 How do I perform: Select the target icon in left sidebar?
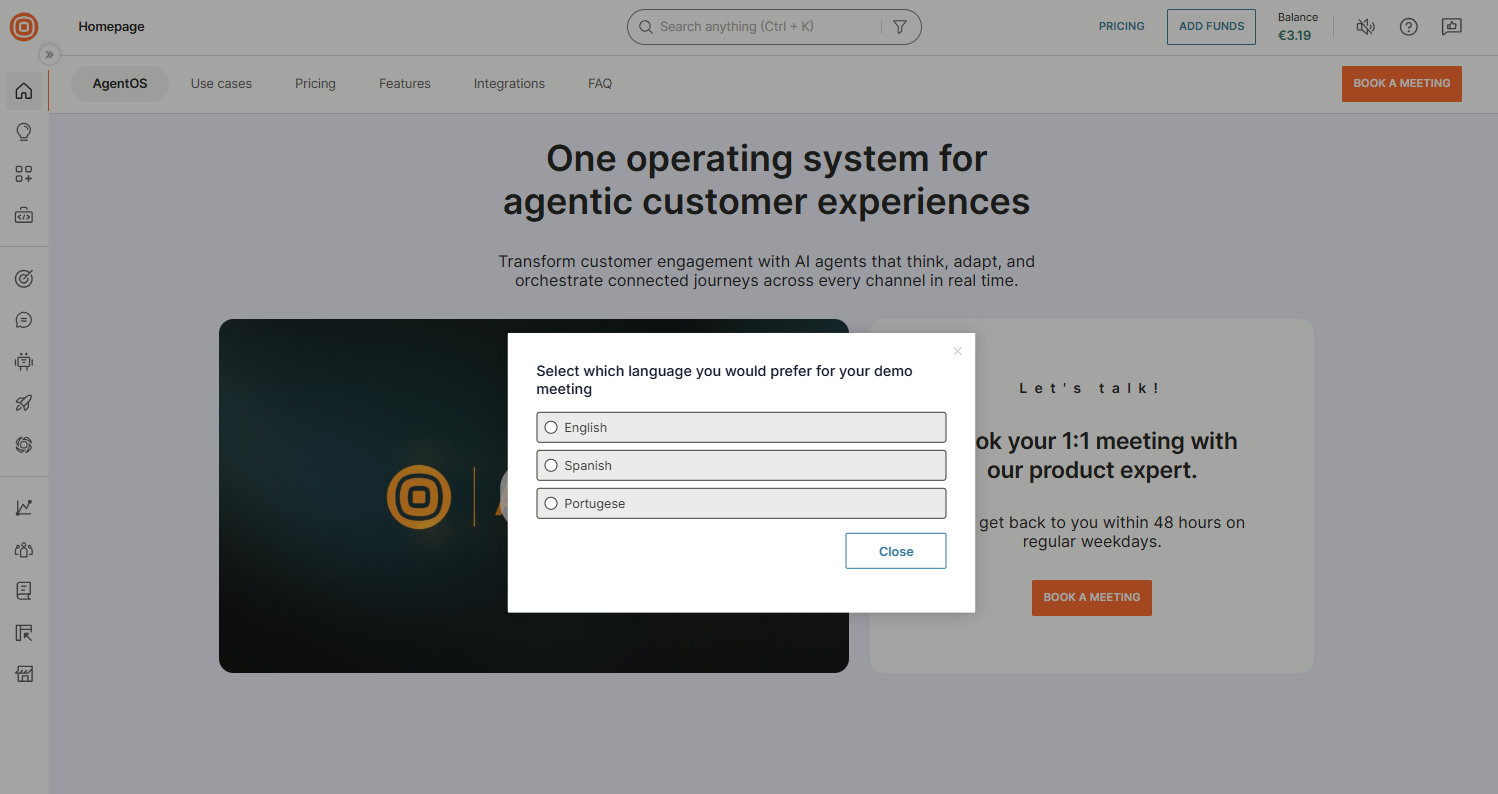click(x=24, y=279)
